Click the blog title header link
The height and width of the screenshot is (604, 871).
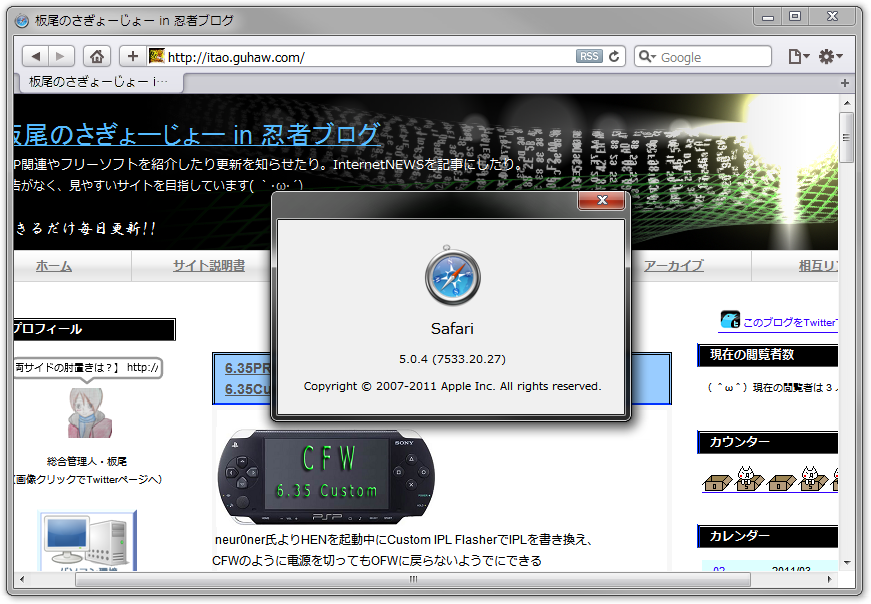coord(198,135)
